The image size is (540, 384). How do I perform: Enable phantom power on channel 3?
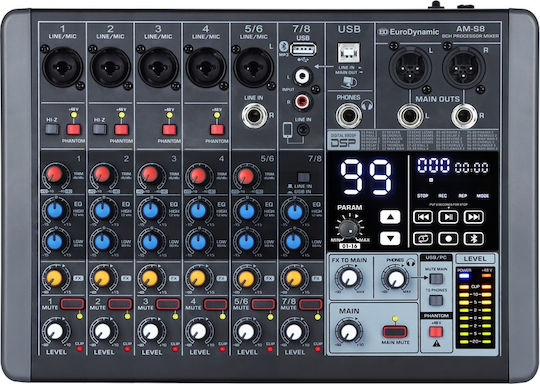pyautogui.click(x=169, y=129)
